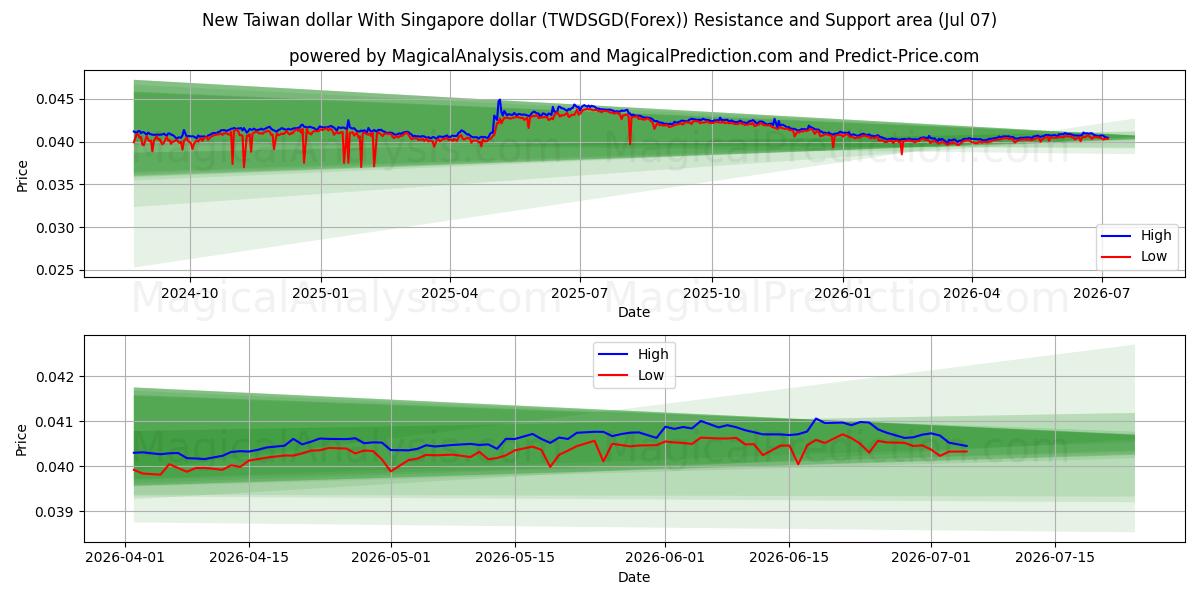The width and height of the screenshot is (1200, 600).
Task: Click the 2026-04 date tick on top chart
Action: [971, 293]
